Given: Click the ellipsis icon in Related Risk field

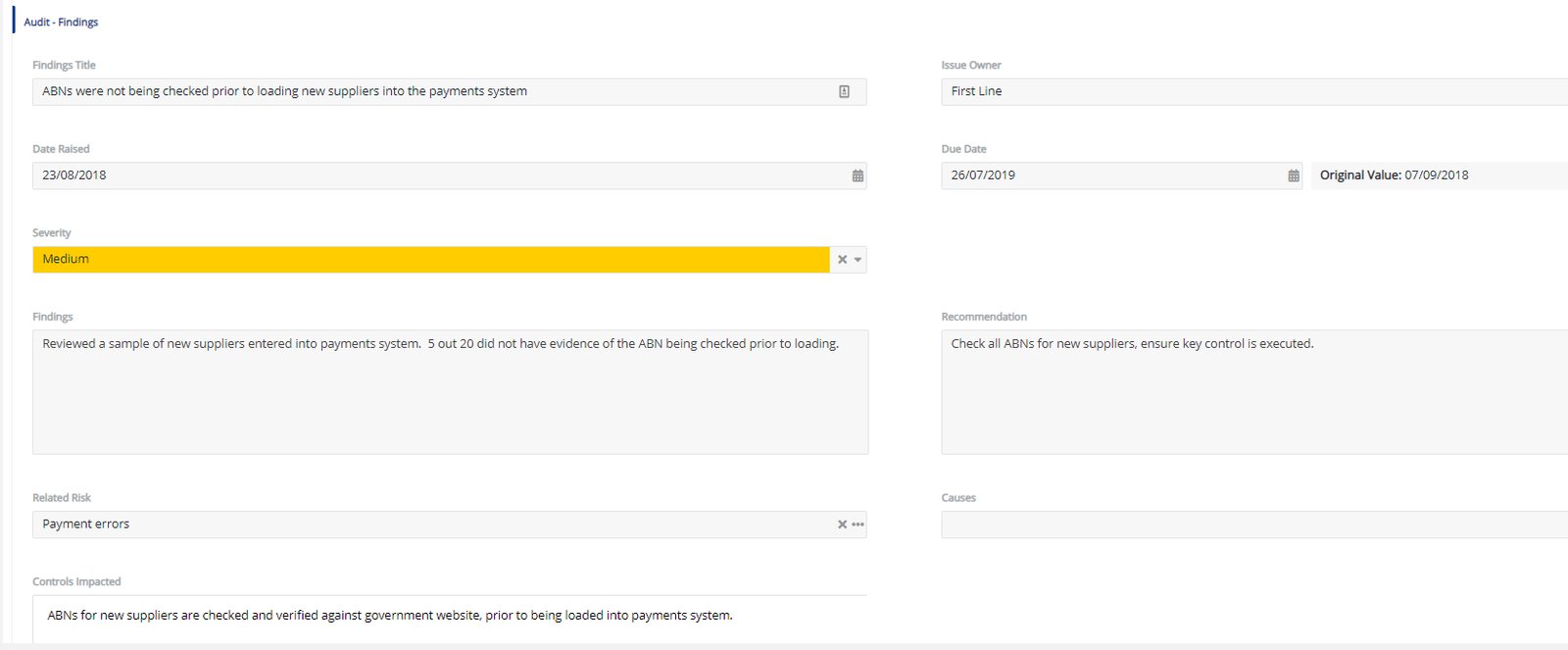Looking at the screenshot, I should click(x=858, y=525).
